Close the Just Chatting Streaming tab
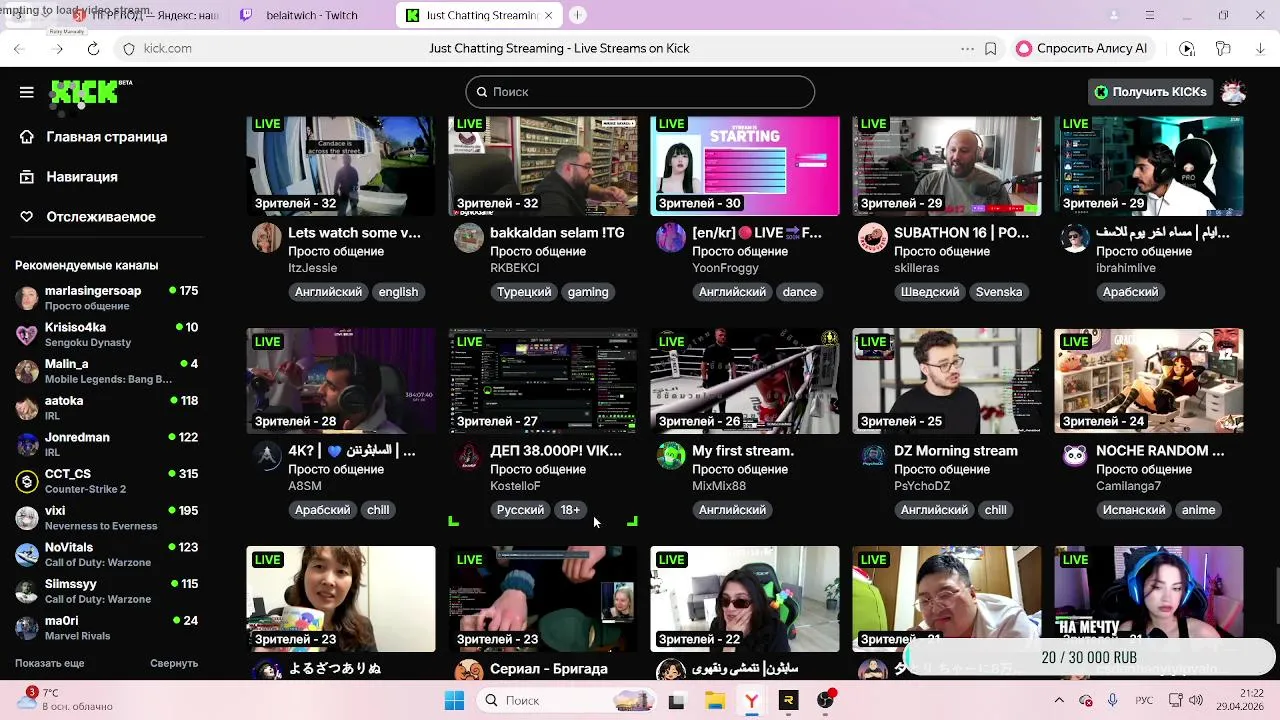This screenshot has height=720, width=1280. click(550, 15)
